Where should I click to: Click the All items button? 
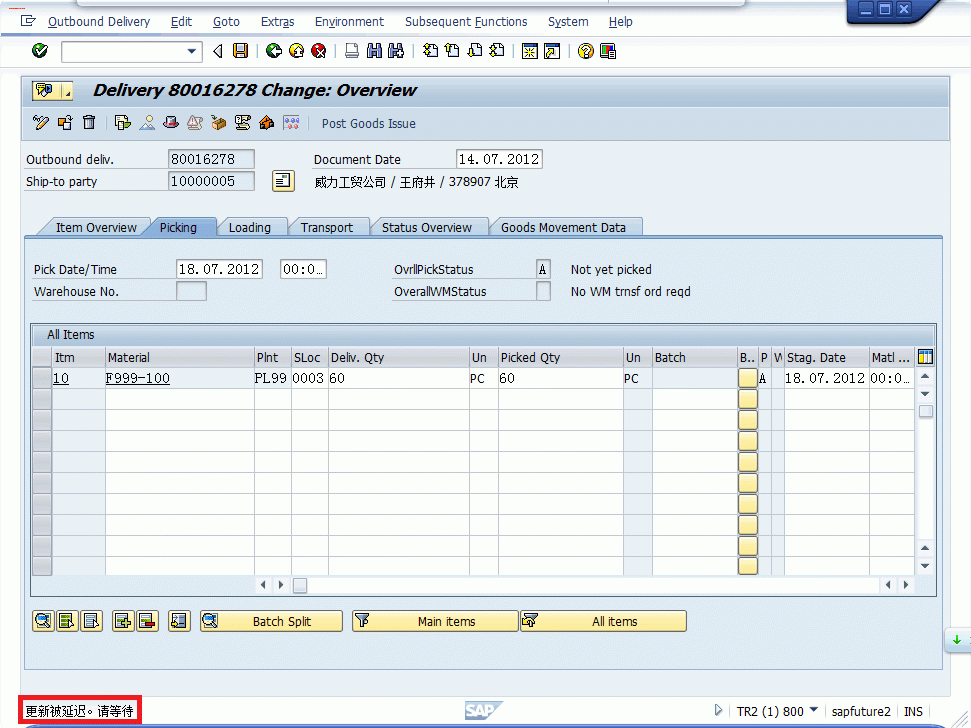(x=603, y=621)
